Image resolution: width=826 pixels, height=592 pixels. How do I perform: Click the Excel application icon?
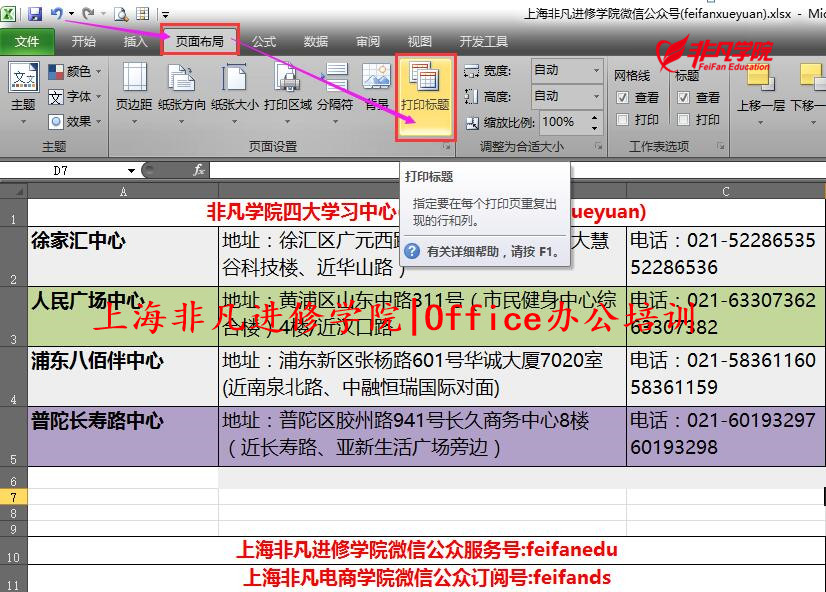8,14
